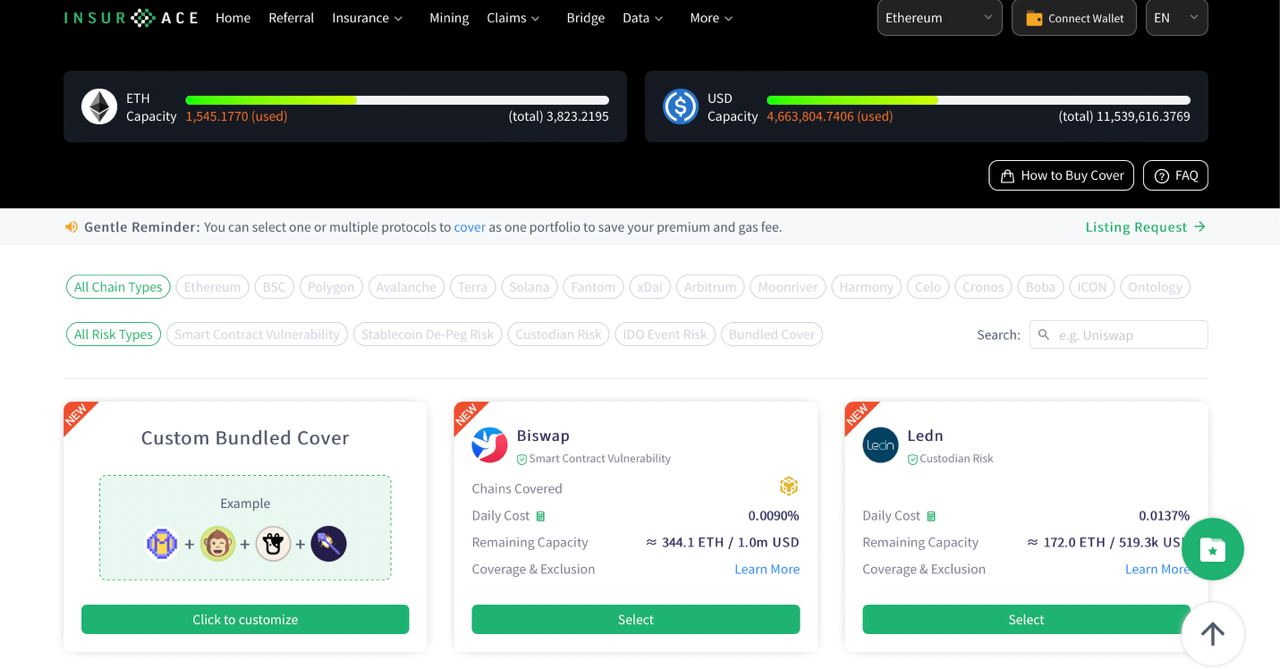1280x669 pixels.
Task: Click the protocol search input field
Action: coord(1119,335)
